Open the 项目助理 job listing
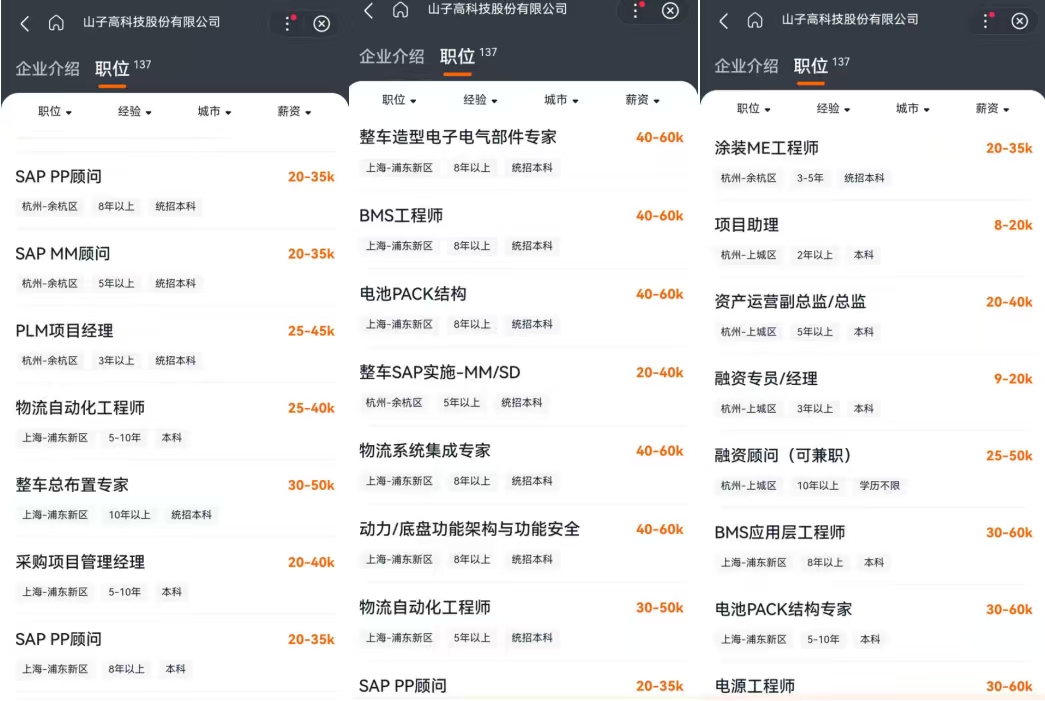Viewport: 1045px width, 701px height. pos(873,239)
